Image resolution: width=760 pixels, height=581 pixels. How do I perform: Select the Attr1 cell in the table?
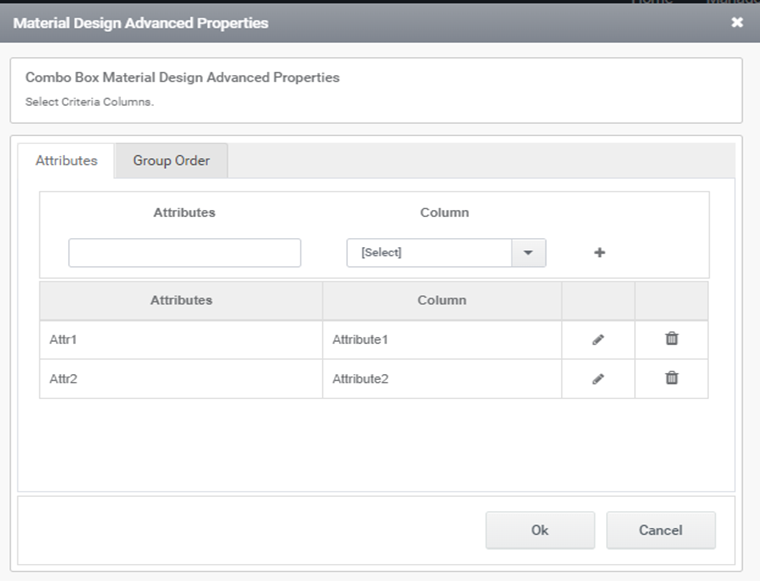181,340
